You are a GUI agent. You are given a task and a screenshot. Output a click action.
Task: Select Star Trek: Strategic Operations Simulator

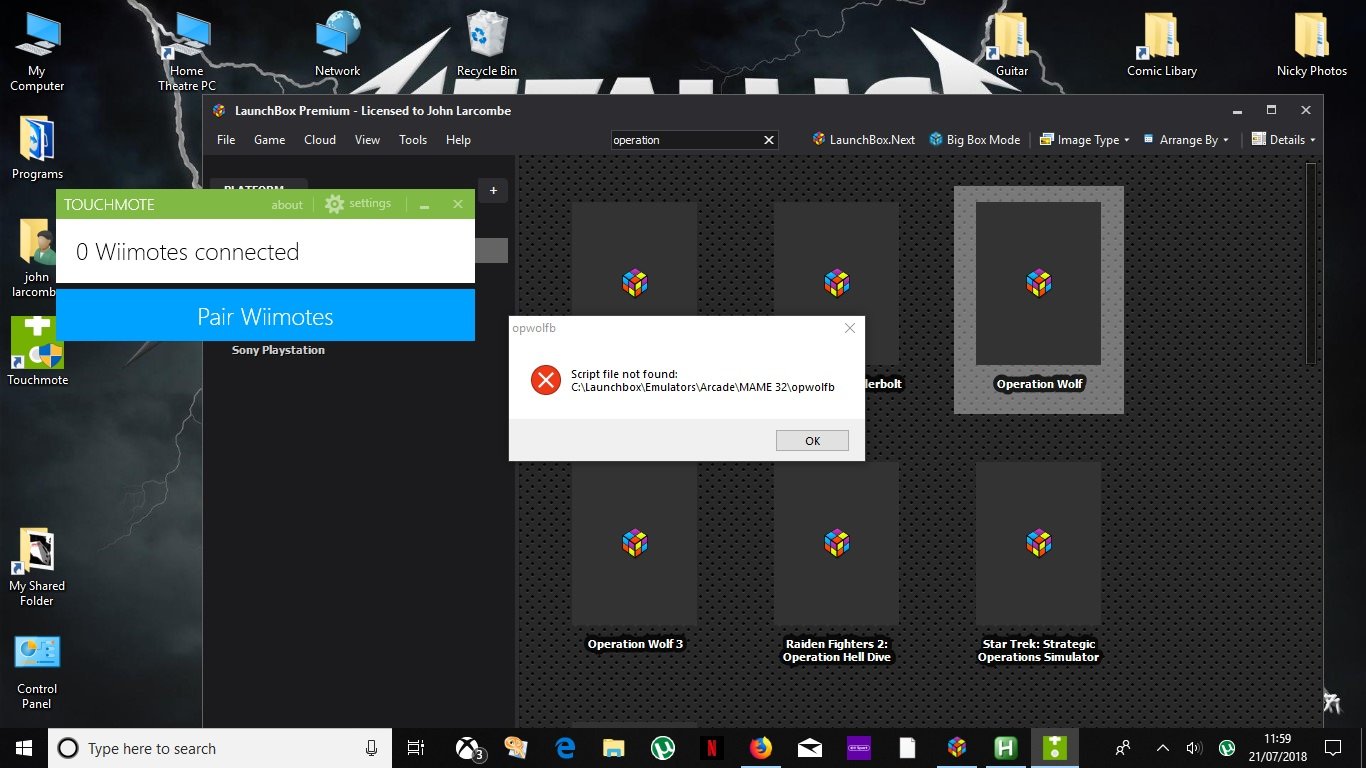[x=1038, y=543]
